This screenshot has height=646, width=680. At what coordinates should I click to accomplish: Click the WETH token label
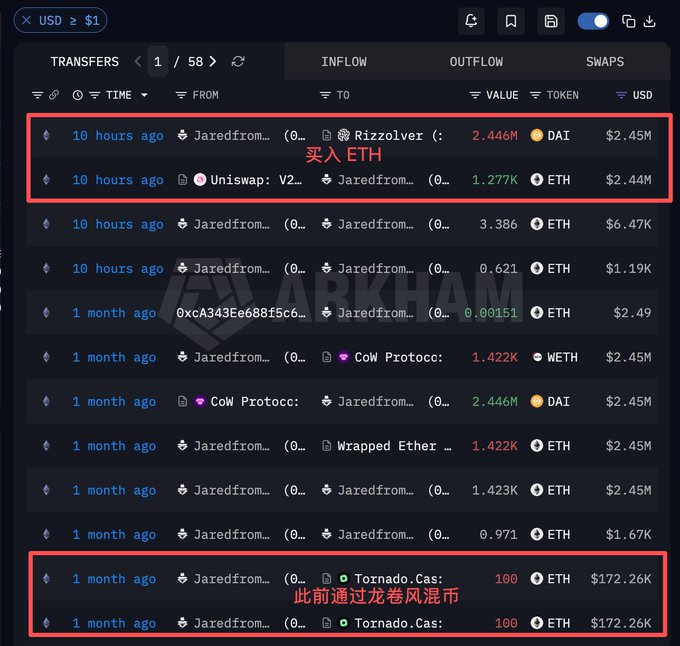pos(562,357)
